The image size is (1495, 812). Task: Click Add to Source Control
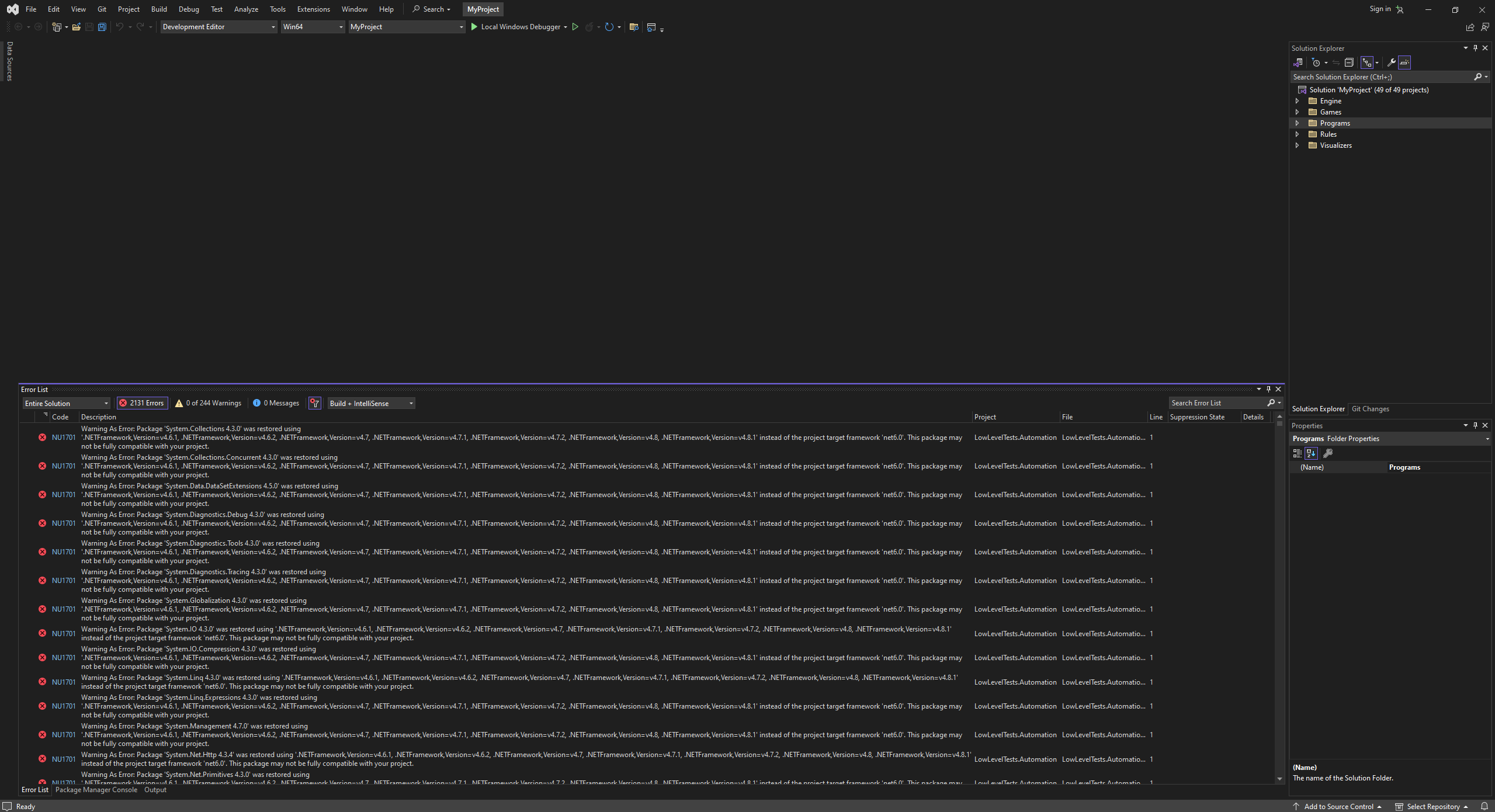(x=1338, y=806)
